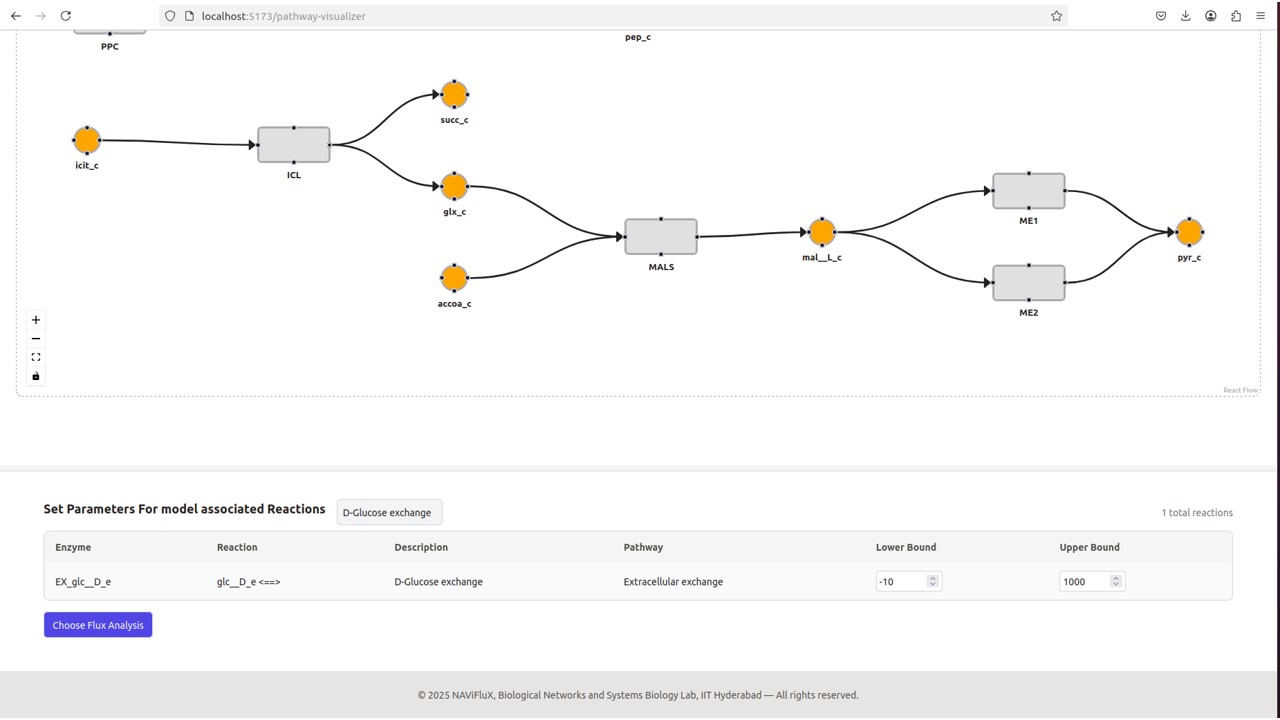Click the ME1 reaction node
This screenshot has width=1280, height=720.
1028,191
